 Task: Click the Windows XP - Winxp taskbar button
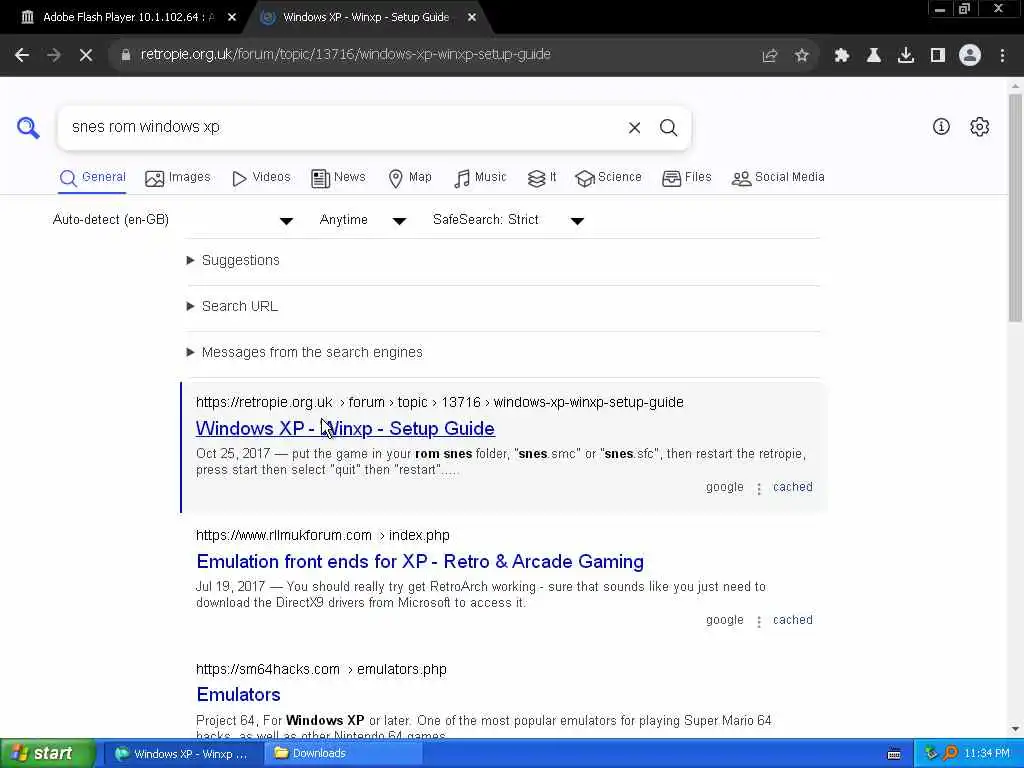tap(183, 754)
